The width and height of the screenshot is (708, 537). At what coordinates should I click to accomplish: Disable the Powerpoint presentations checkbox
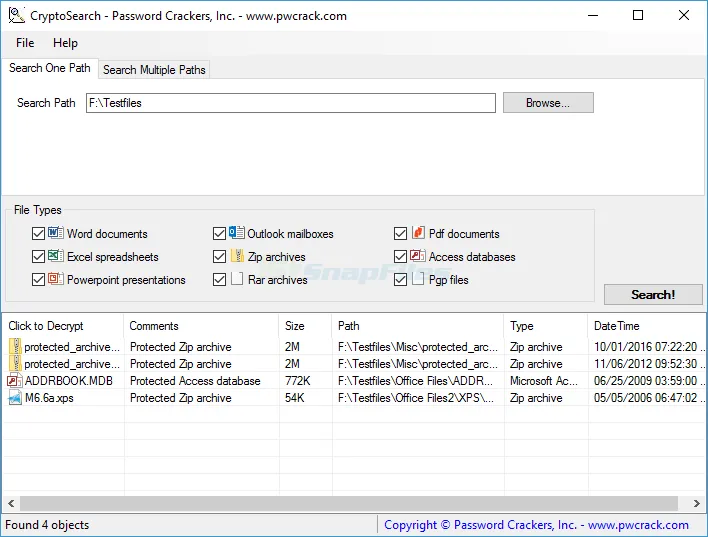coord(38,280)
